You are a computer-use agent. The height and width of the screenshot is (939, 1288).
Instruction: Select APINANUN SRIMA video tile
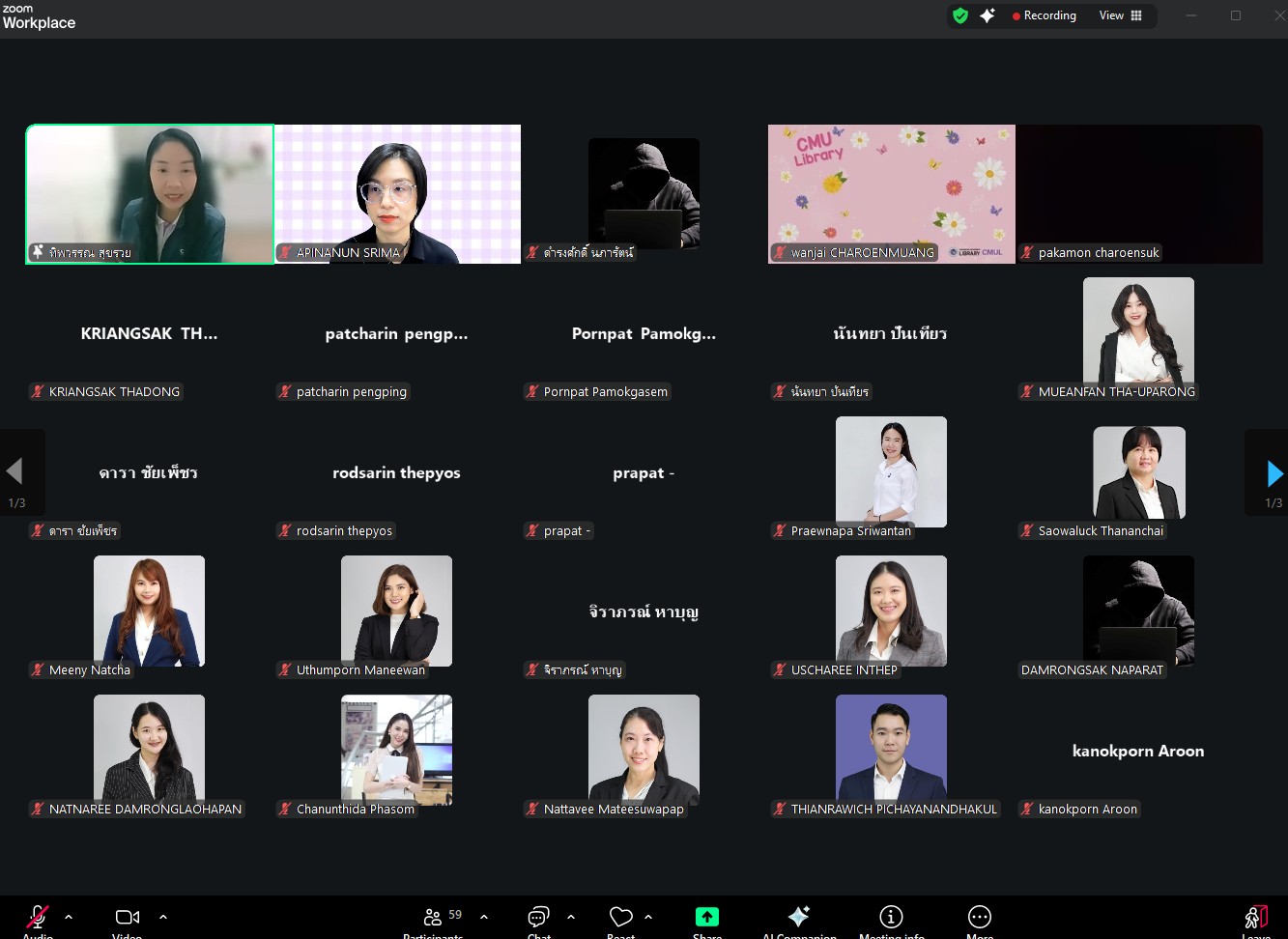(397, 193)
